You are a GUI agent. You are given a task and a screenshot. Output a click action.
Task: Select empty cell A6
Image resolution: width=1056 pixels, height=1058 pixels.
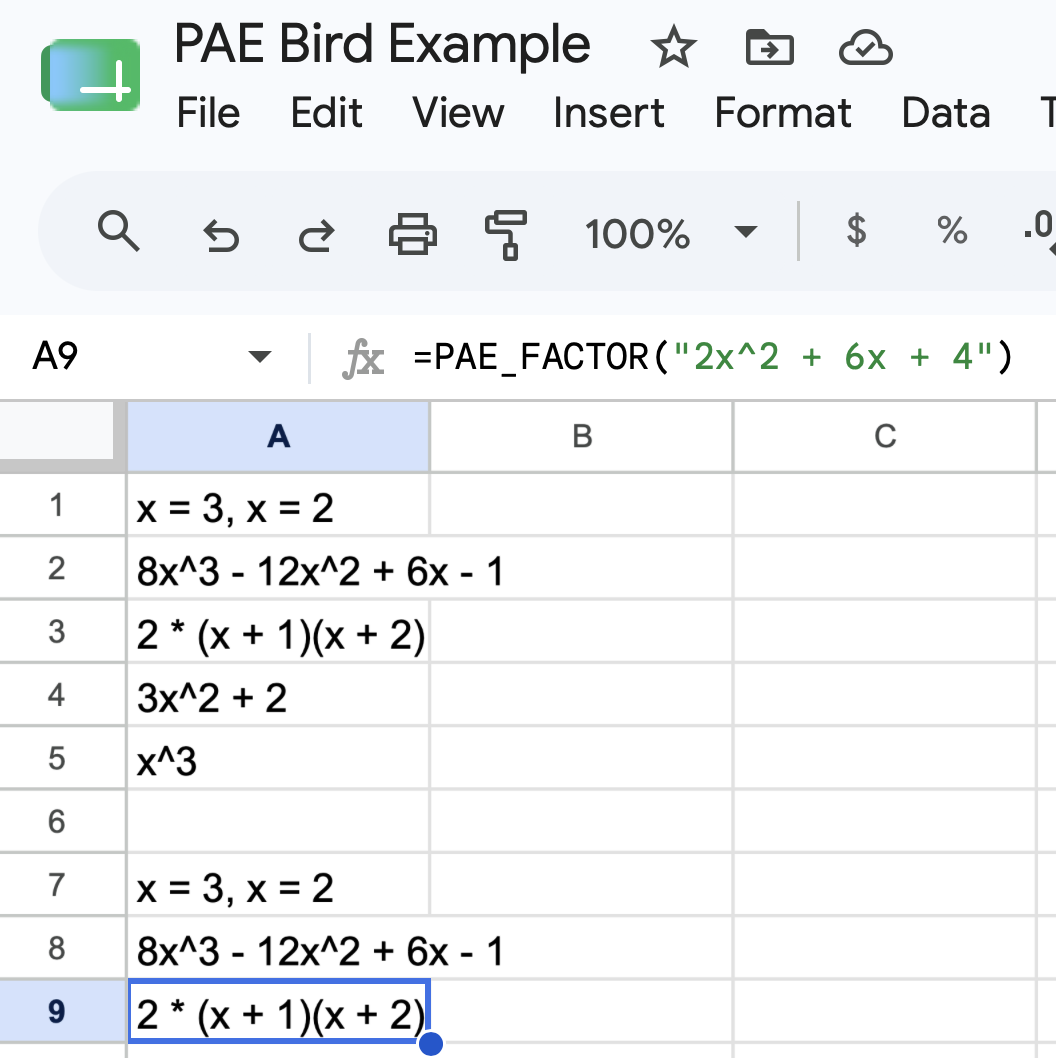pyautogui.click(x=278, y=822)
